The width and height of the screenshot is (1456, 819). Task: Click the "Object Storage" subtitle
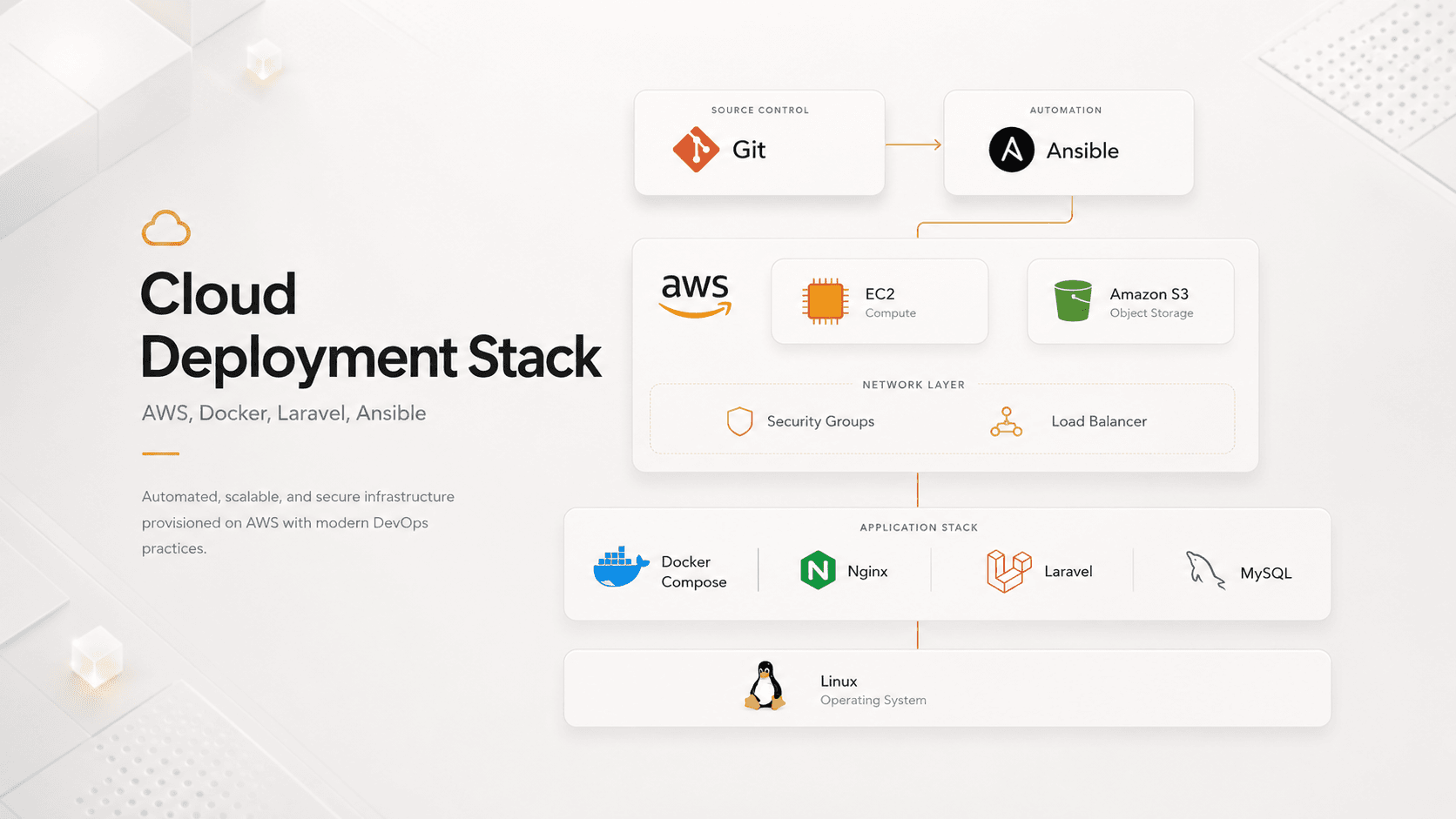(x=1151, y=313)
